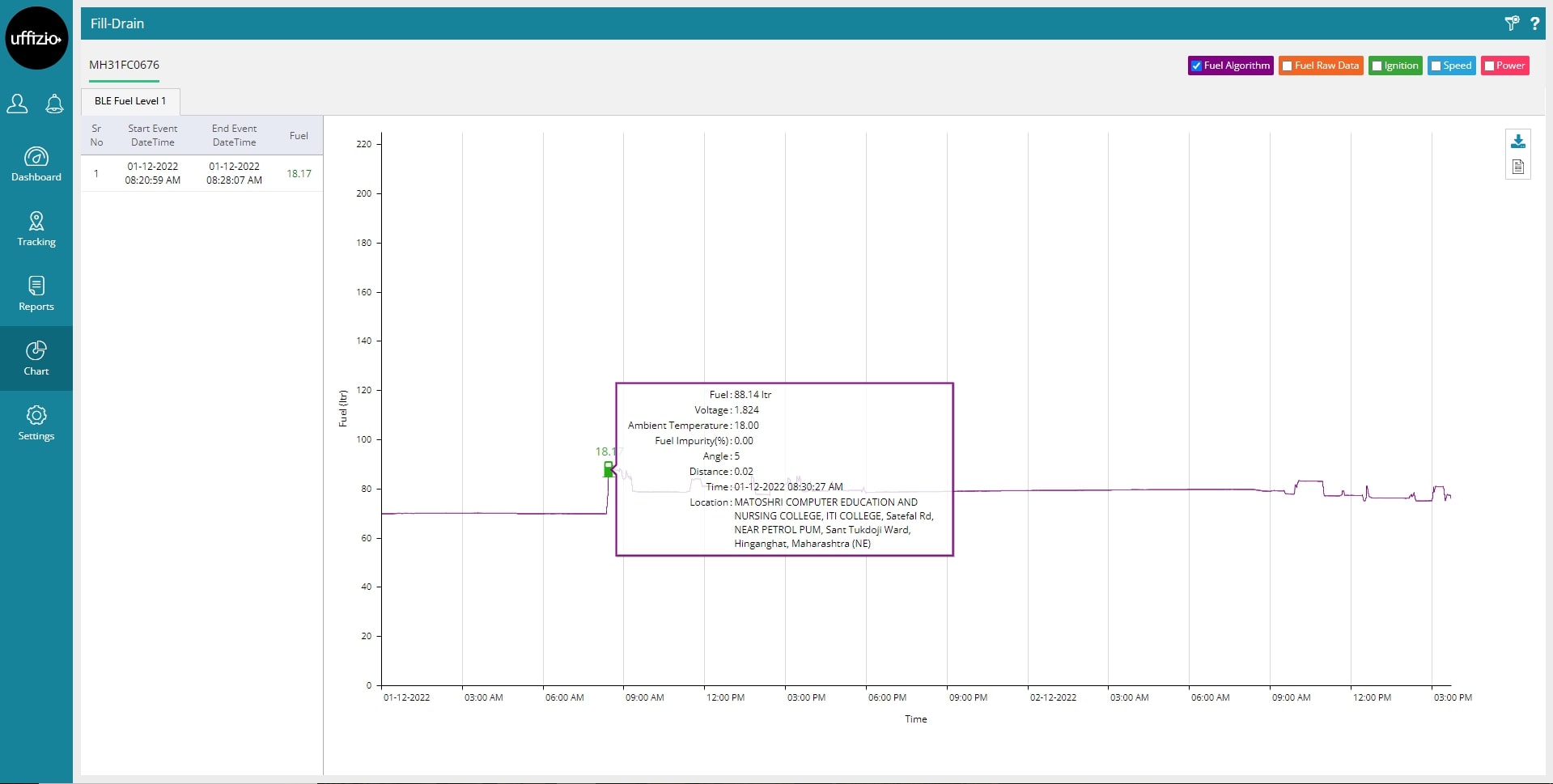Open Tracking from the sidebar
Screen dimensions: 1553x784
36,229
